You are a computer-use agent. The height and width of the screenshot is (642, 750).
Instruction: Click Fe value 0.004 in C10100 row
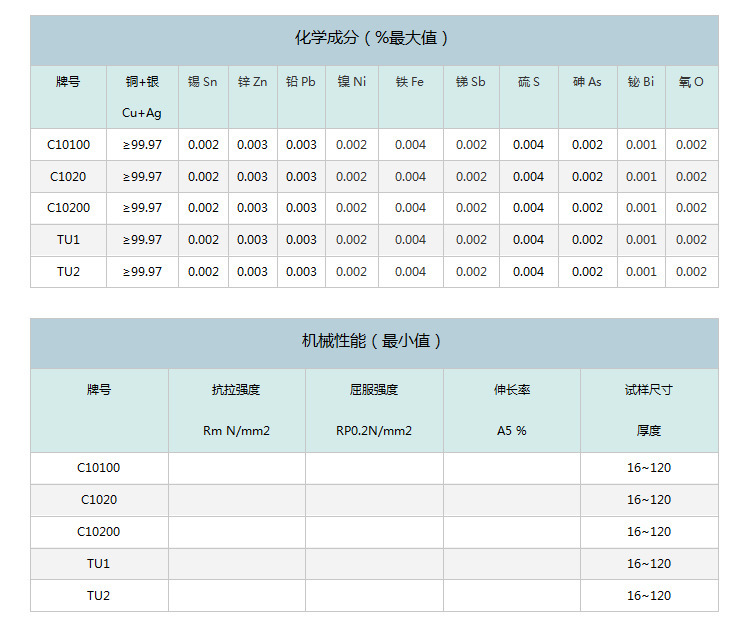(x=410, y=144)
